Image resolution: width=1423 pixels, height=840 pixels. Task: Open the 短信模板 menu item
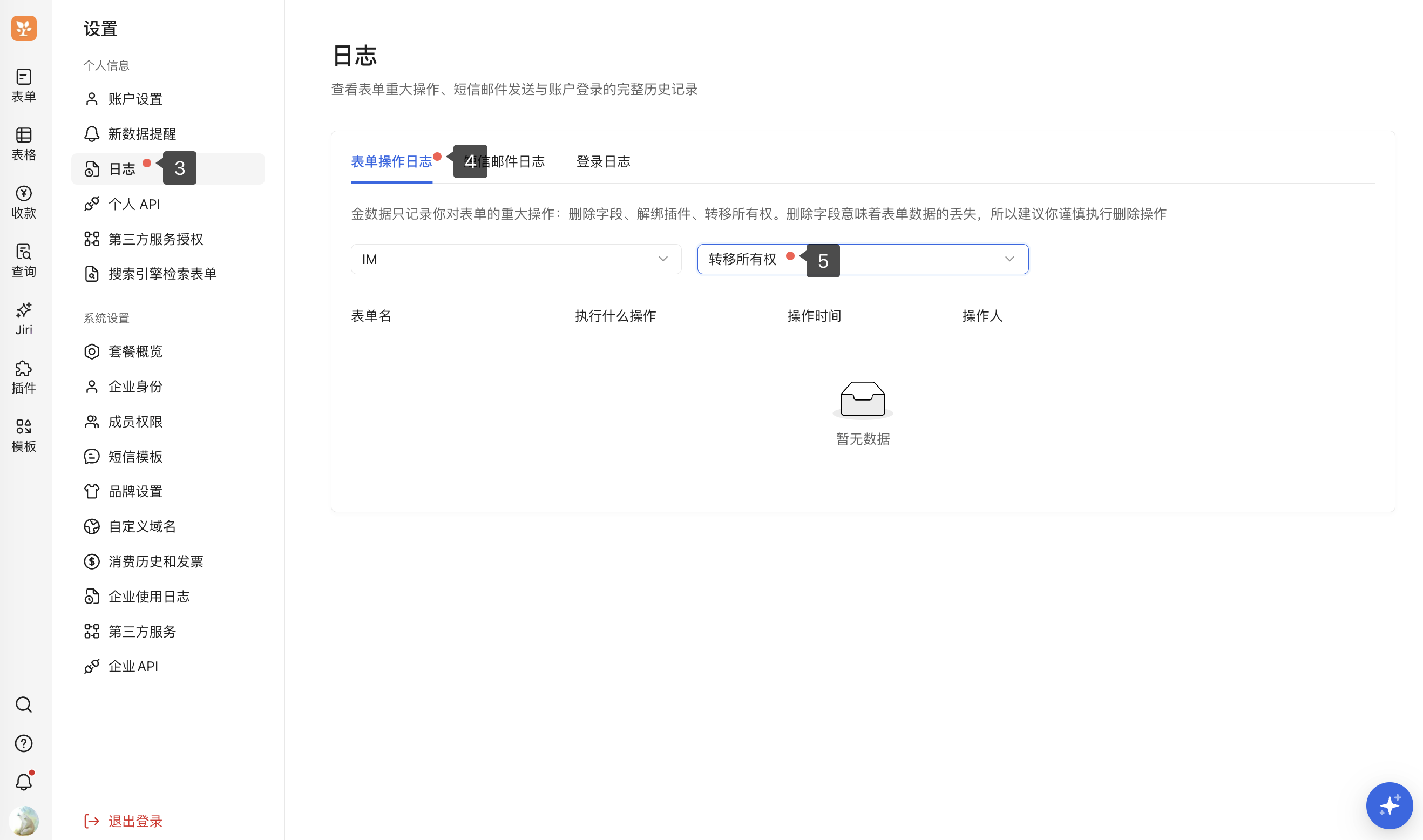pyautogui.click(x=168, y=456)
